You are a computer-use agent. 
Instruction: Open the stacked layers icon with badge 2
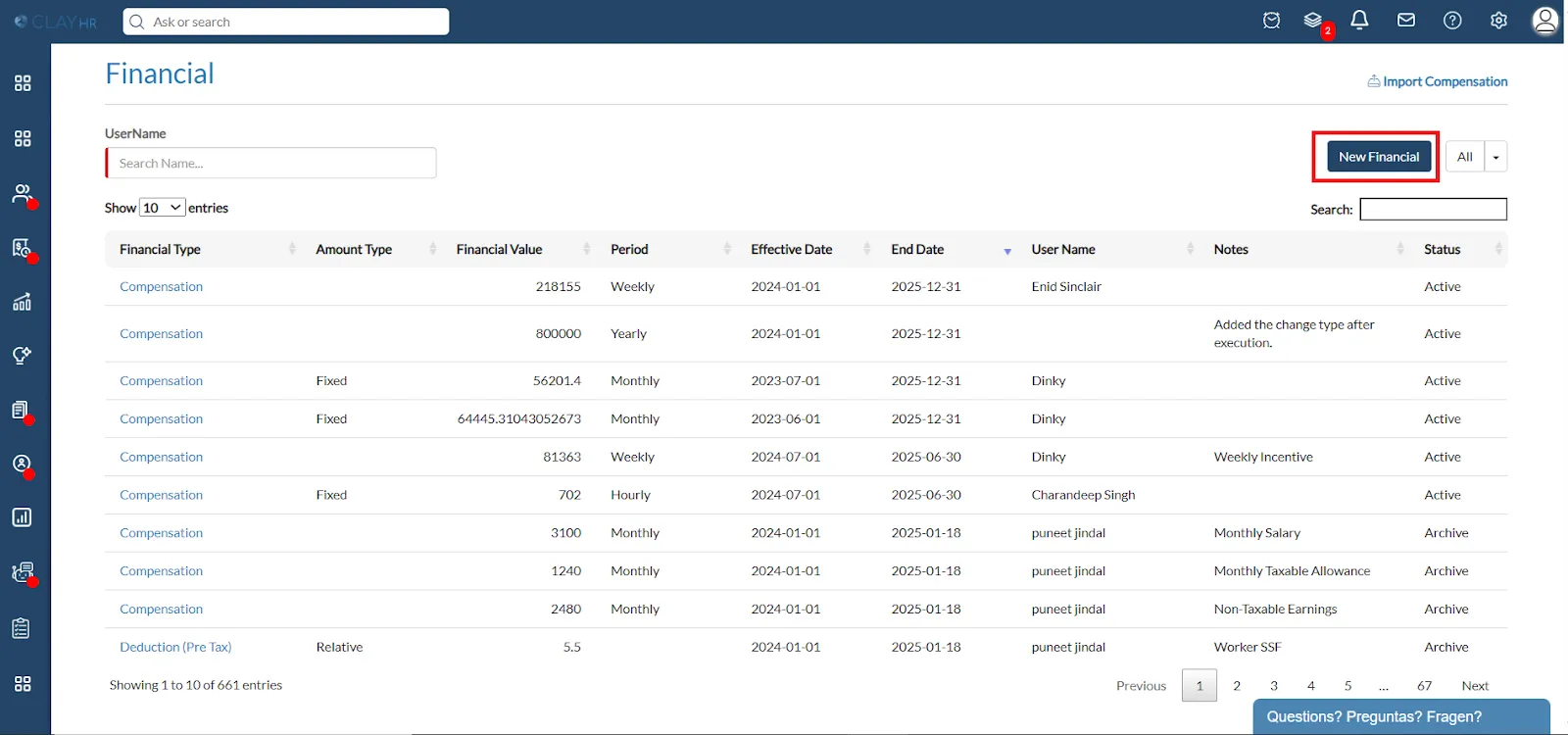(1313, 21)
